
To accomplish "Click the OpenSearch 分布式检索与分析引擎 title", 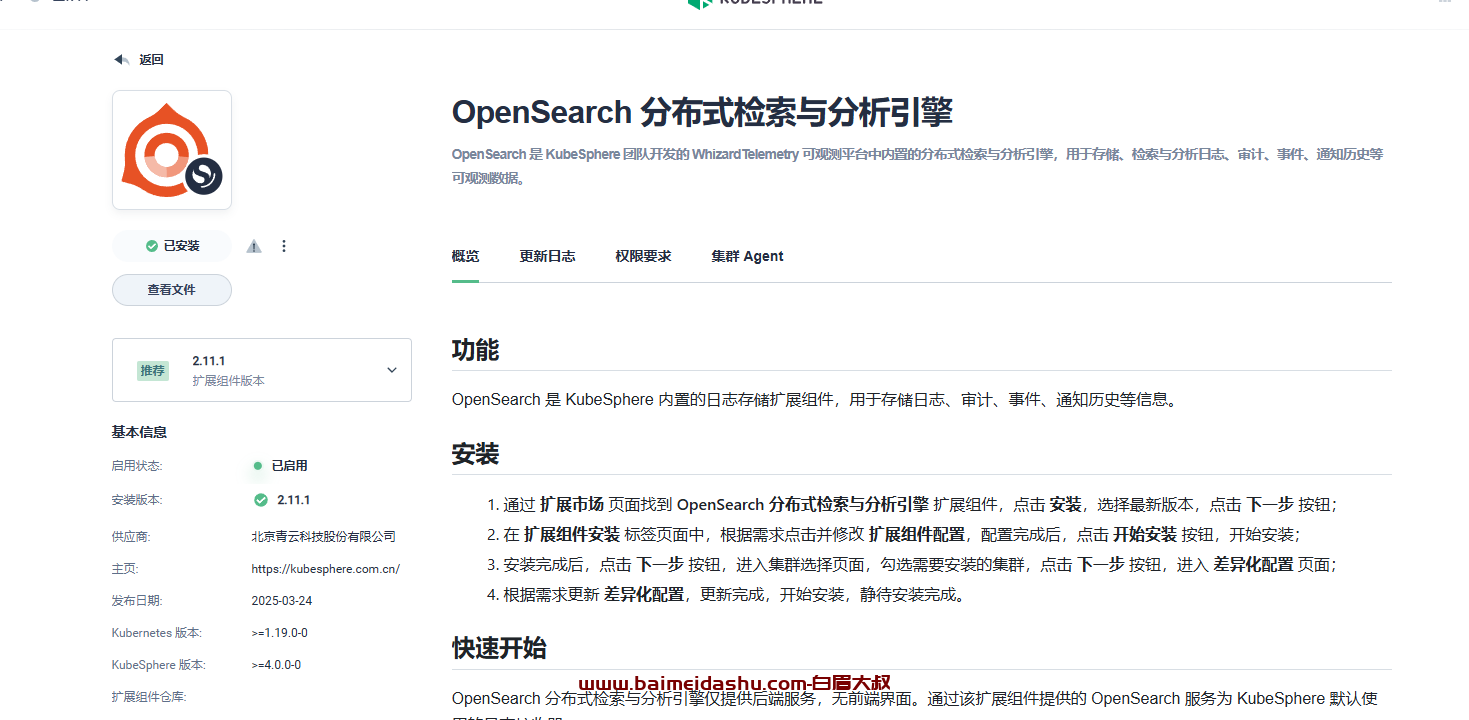I will (702, 112).
